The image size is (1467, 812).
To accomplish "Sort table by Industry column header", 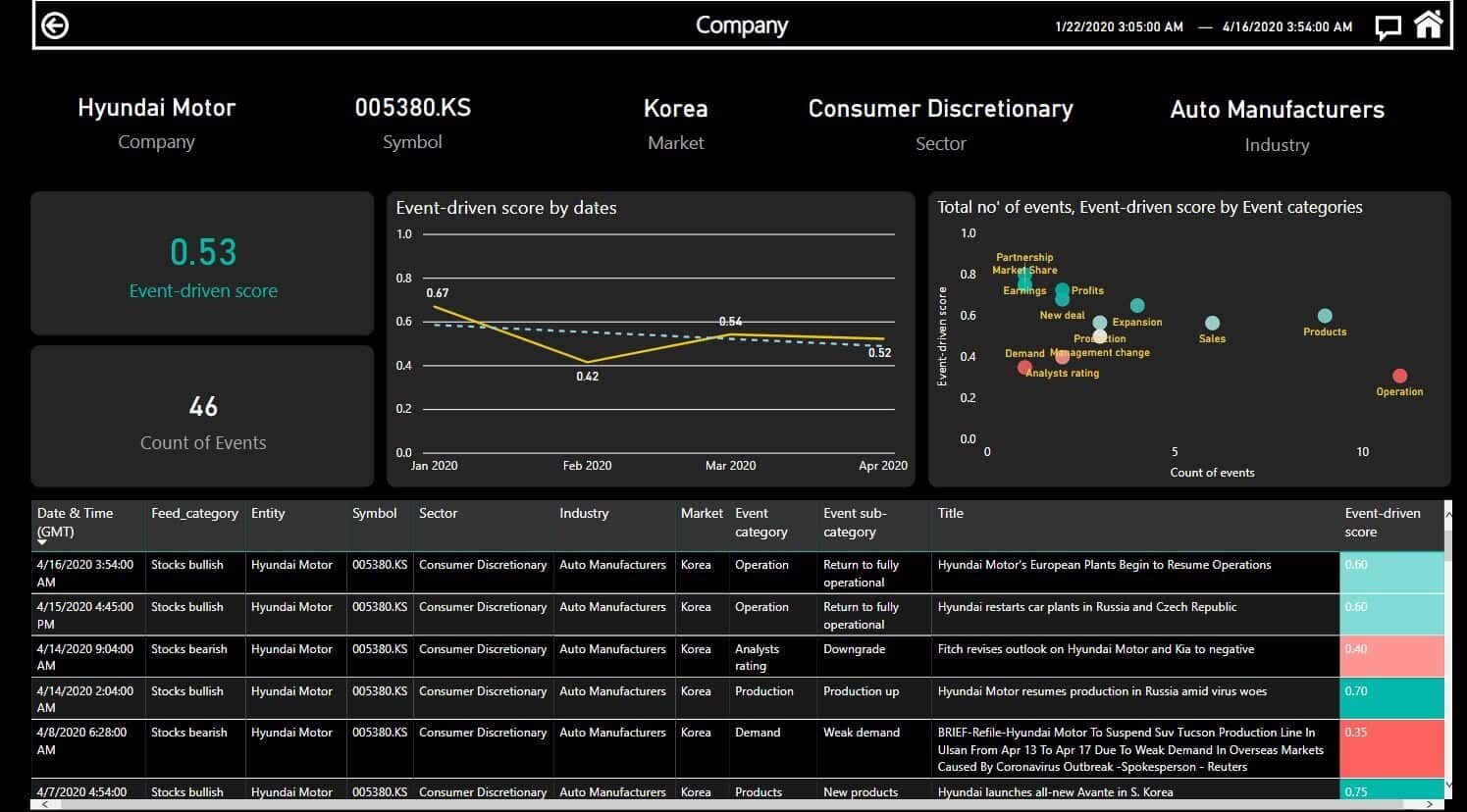I will click(584, 513).
